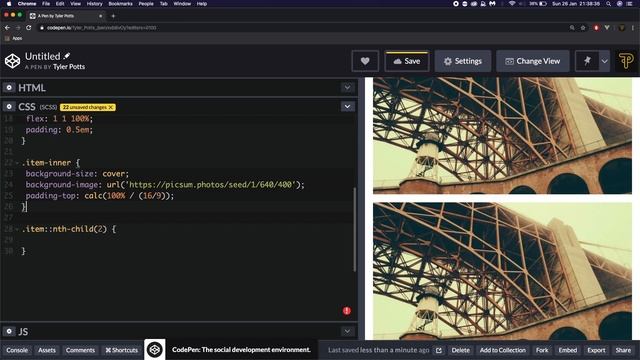Place cursor on the padding-top calc line
This screenshot has width=640, height=360.
100,196
